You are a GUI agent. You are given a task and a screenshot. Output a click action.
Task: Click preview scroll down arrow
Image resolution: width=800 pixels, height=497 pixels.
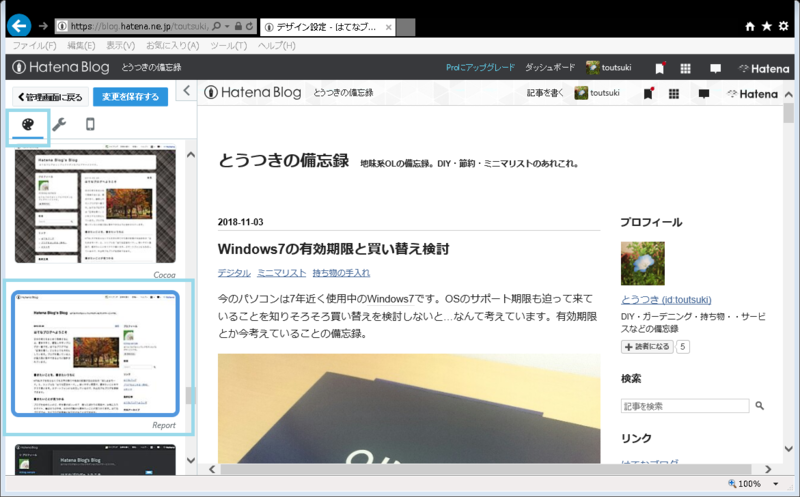(x=788, y=449)
